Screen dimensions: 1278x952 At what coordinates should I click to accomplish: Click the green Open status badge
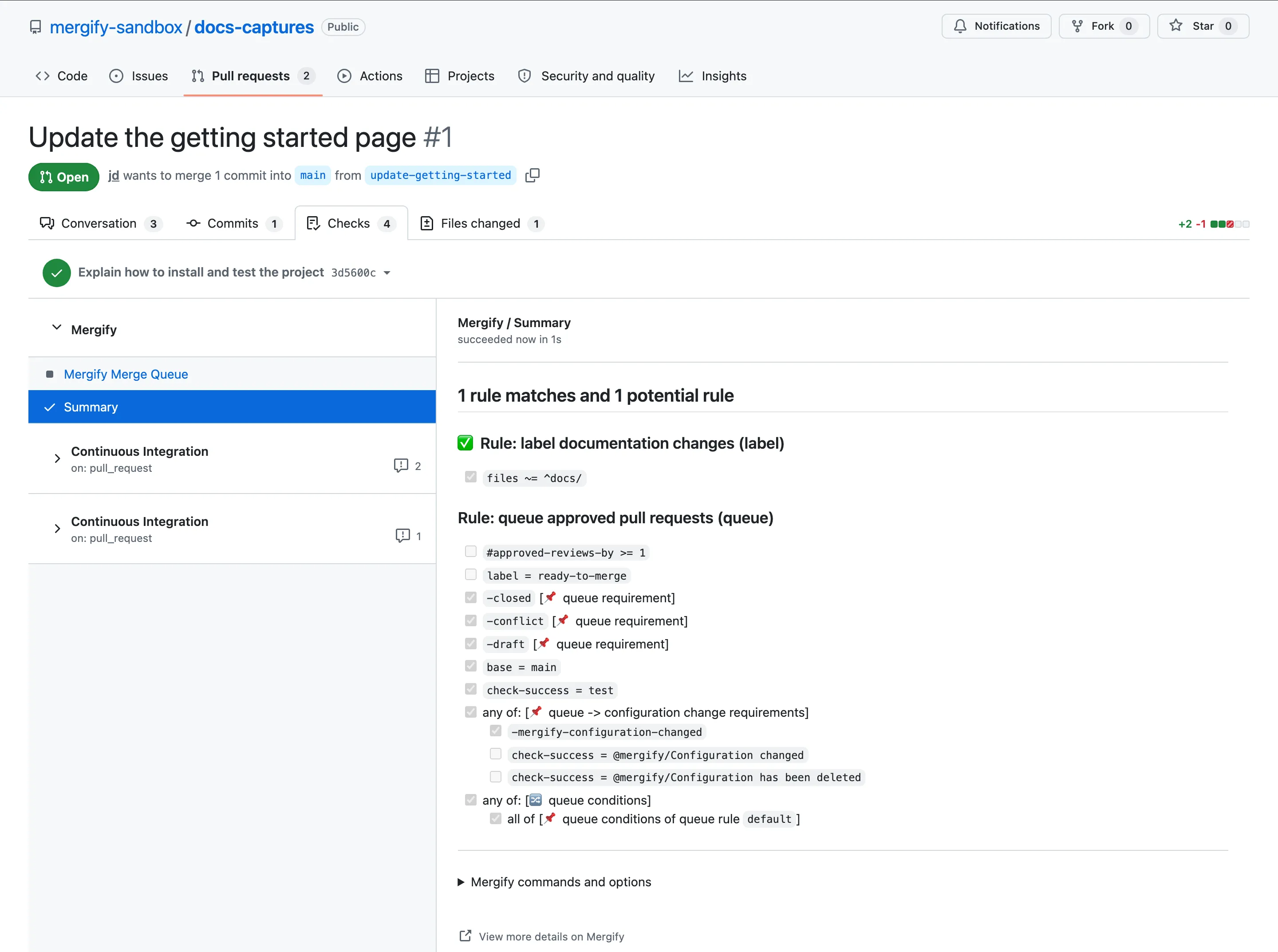click(64, 177)
